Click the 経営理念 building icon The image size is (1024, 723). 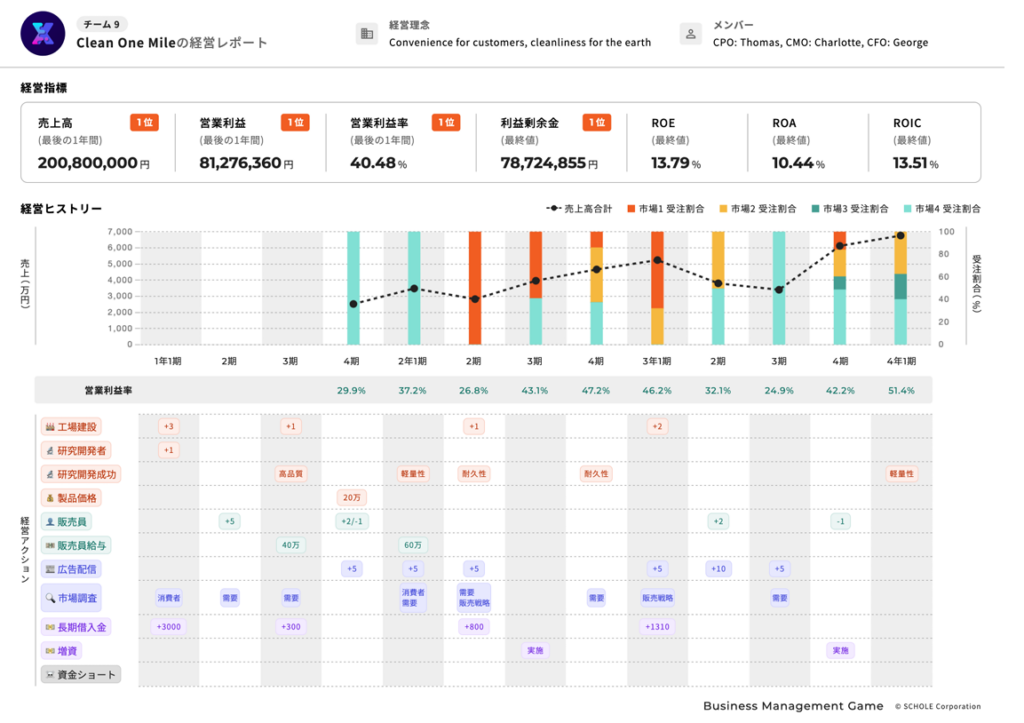(367, 34)
